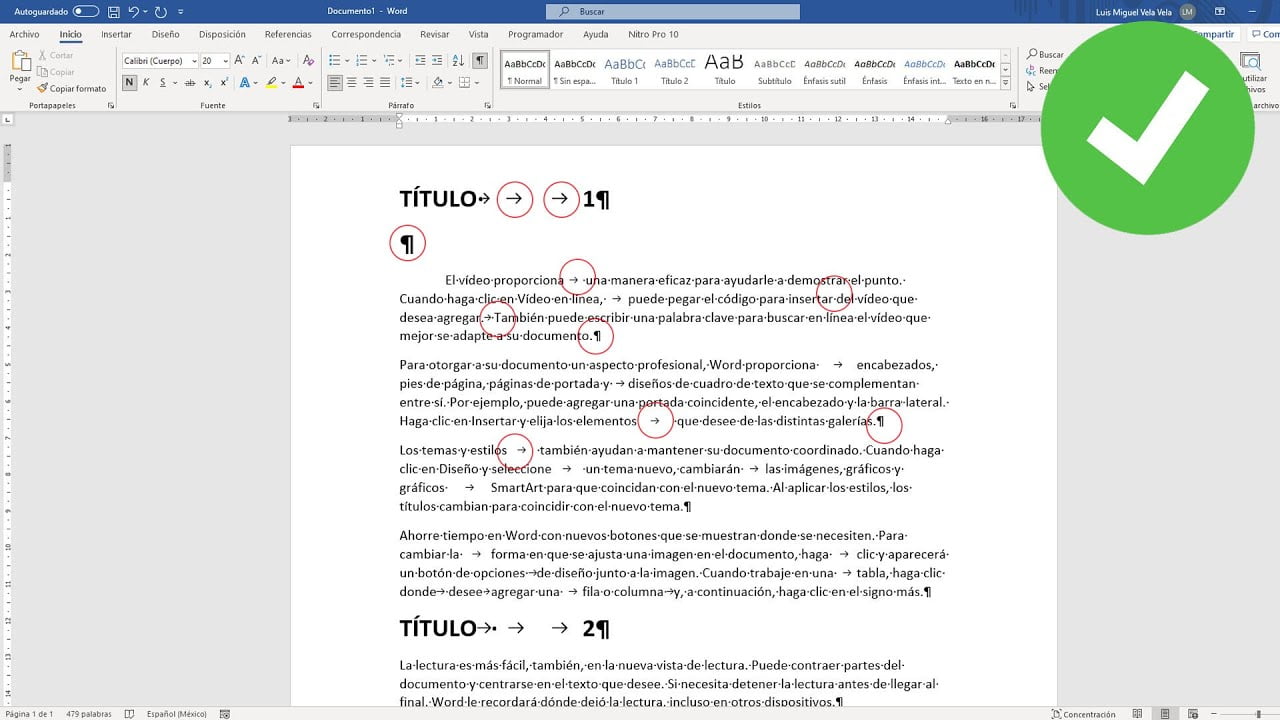Click the text effects A icon

click(x=246, y=82)
